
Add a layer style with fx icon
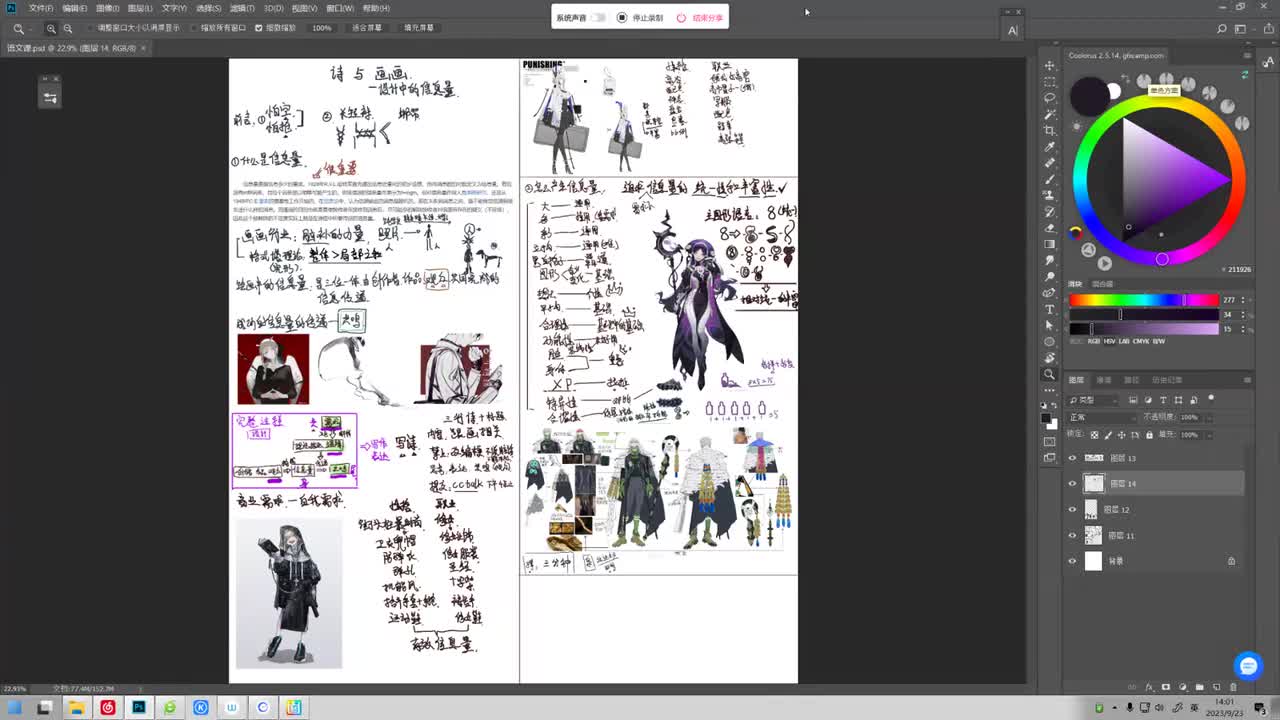coord(1151,688)
